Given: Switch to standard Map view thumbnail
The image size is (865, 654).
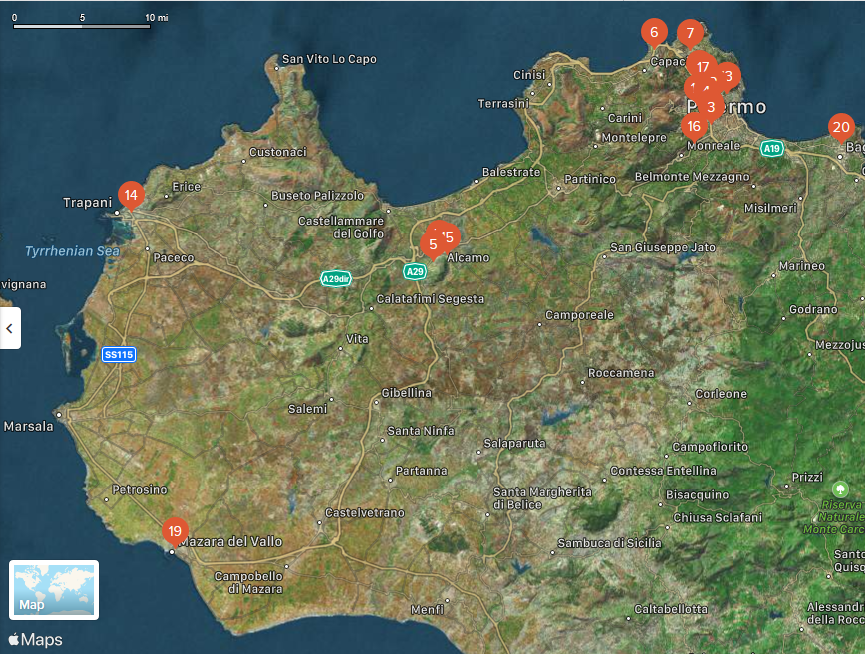Looking at the screenshot, I should coord(54,590).
